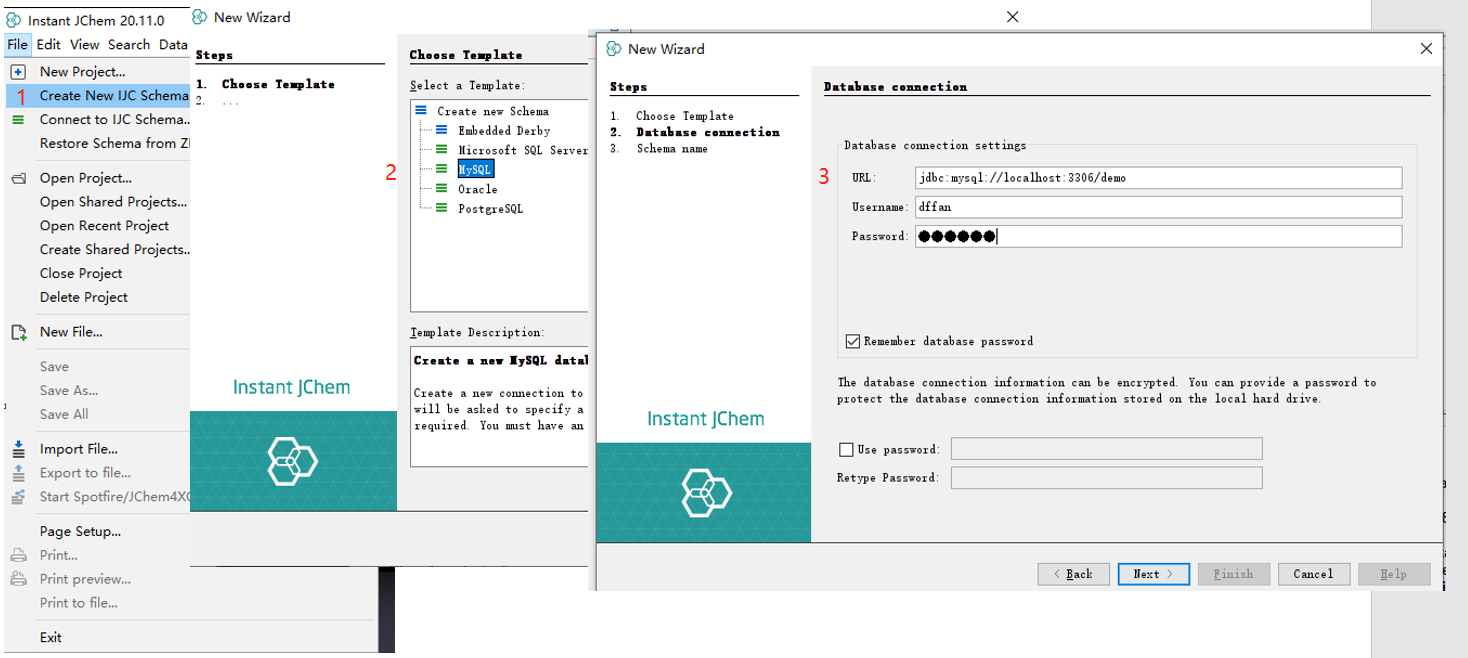This screenshot has width=1468, height=658.
Task: Click the Import File icon
Action: coord(18,449)
